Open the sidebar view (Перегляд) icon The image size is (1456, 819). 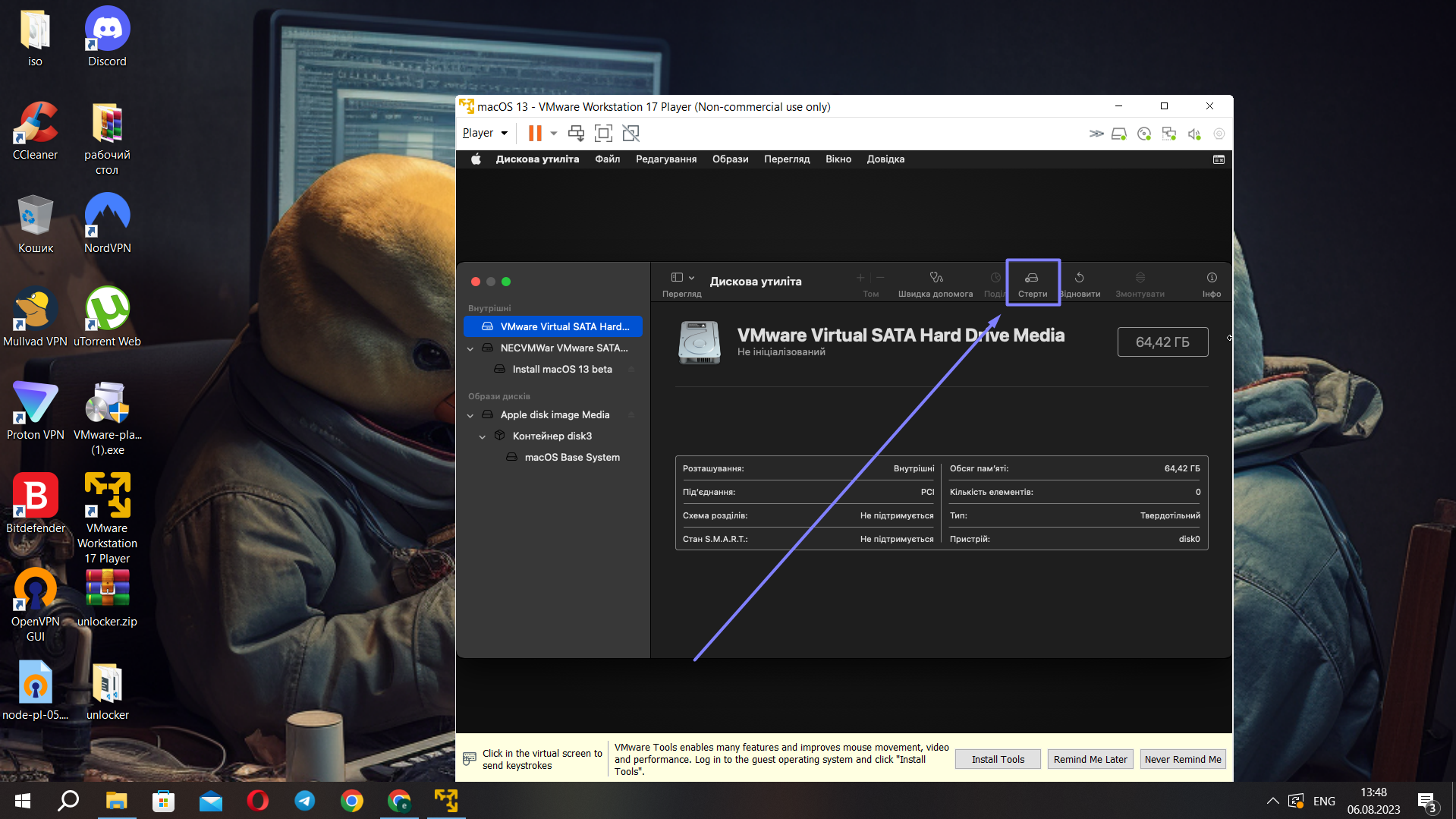click(677, 278)
